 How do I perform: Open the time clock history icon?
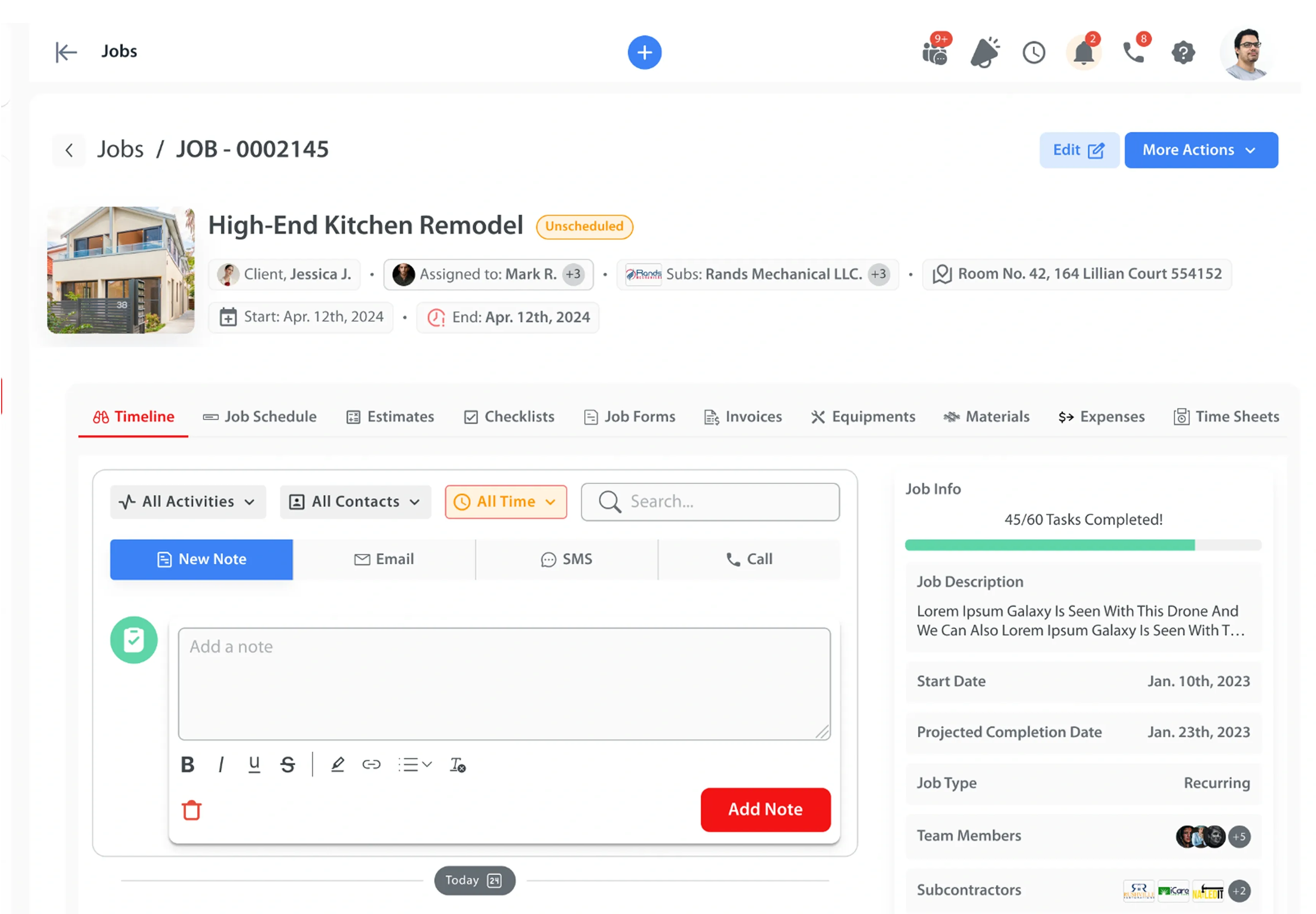click(1033, 53)
